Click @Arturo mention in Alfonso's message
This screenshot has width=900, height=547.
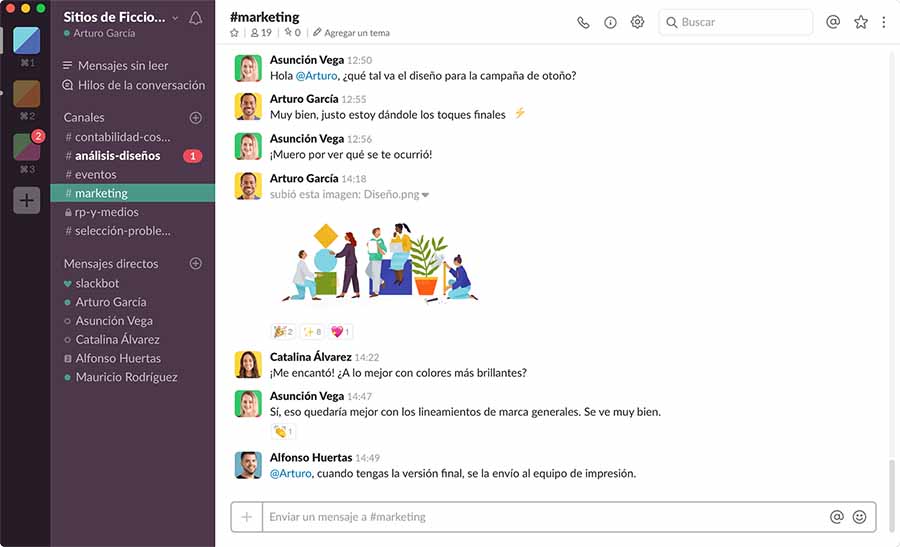(291, 474)
